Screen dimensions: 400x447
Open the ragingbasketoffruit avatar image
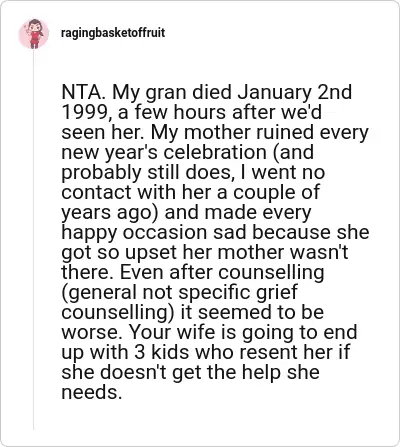pyautogui.click(x=34, y=33)
